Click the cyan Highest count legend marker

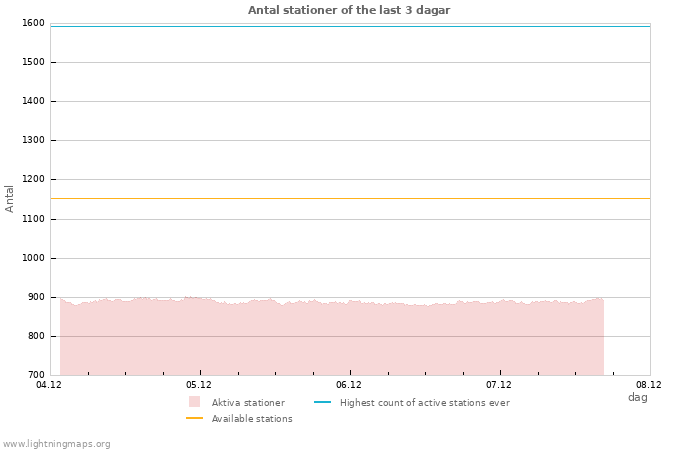pos(322,402)
